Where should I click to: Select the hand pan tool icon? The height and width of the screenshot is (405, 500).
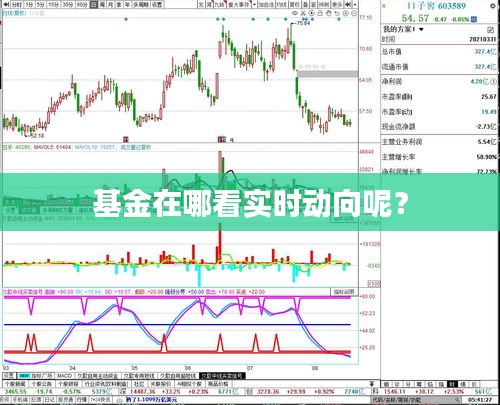pyautogui.click(x=329, y=13)
